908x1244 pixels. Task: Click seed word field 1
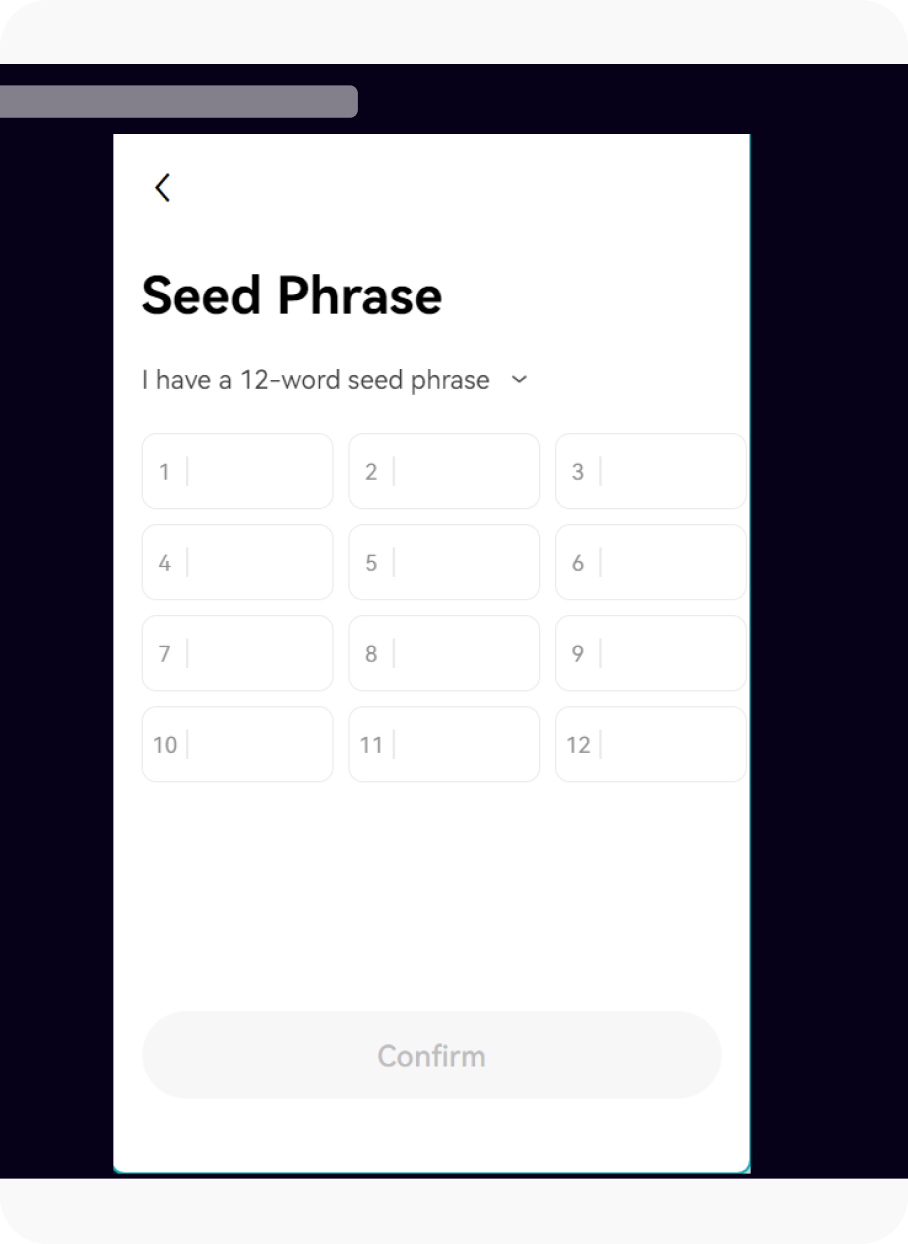pyautogui.click(x=237, y=471)
